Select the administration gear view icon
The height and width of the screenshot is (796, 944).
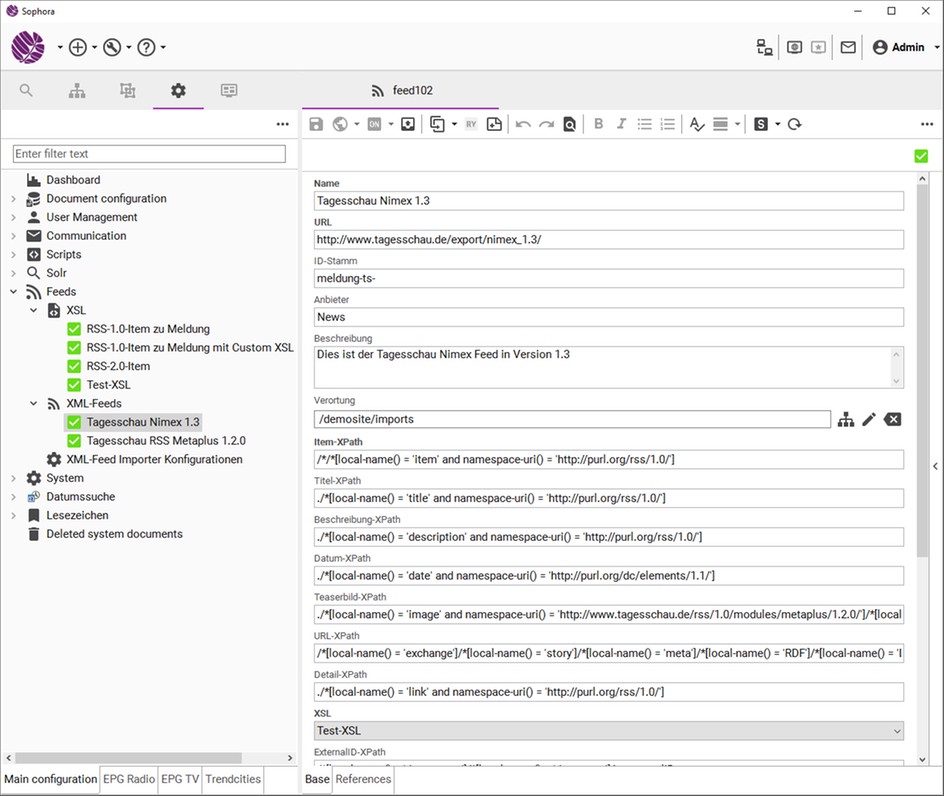[x=178, y=90]
